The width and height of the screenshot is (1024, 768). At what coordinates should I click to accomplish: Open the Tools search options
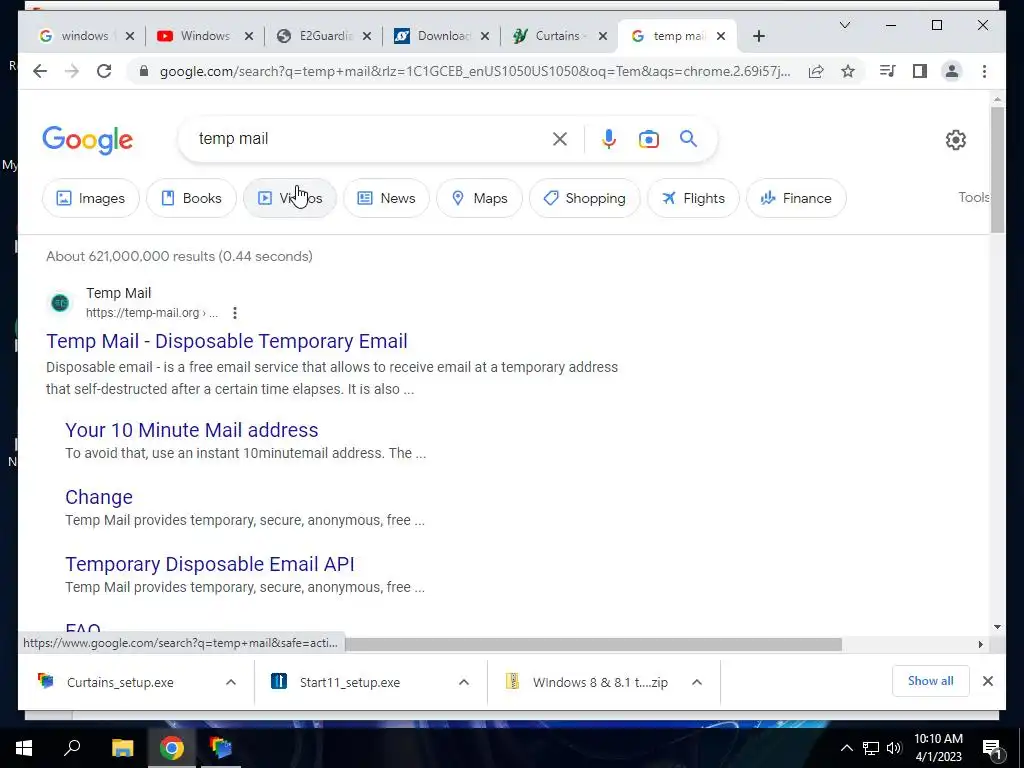[974, 197]
